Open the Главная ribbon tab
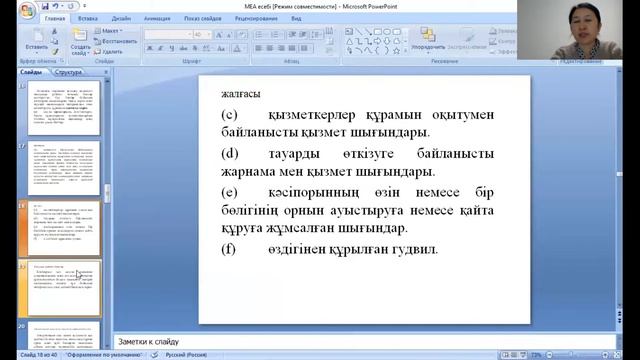 click(55, 19)
